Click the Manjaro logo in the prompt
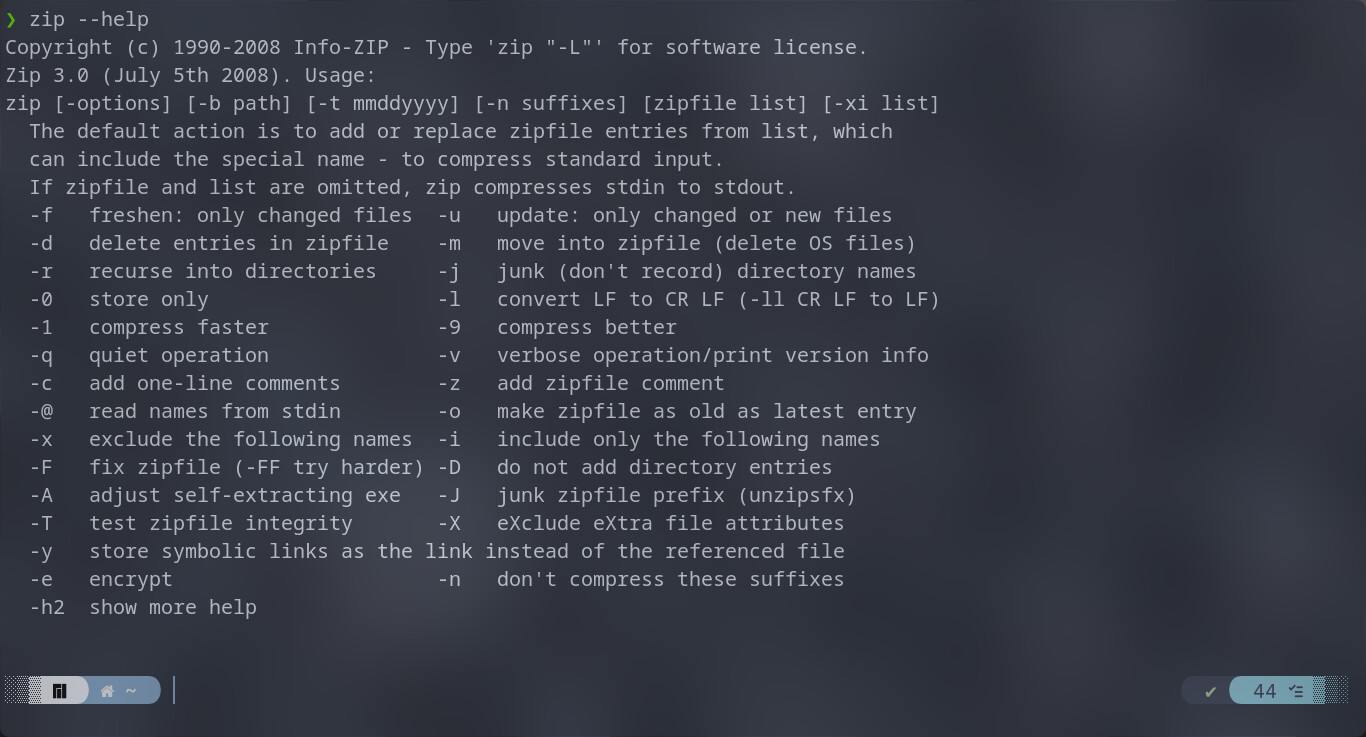This screenshot has height=737, width=1366. tap(59, 691)
